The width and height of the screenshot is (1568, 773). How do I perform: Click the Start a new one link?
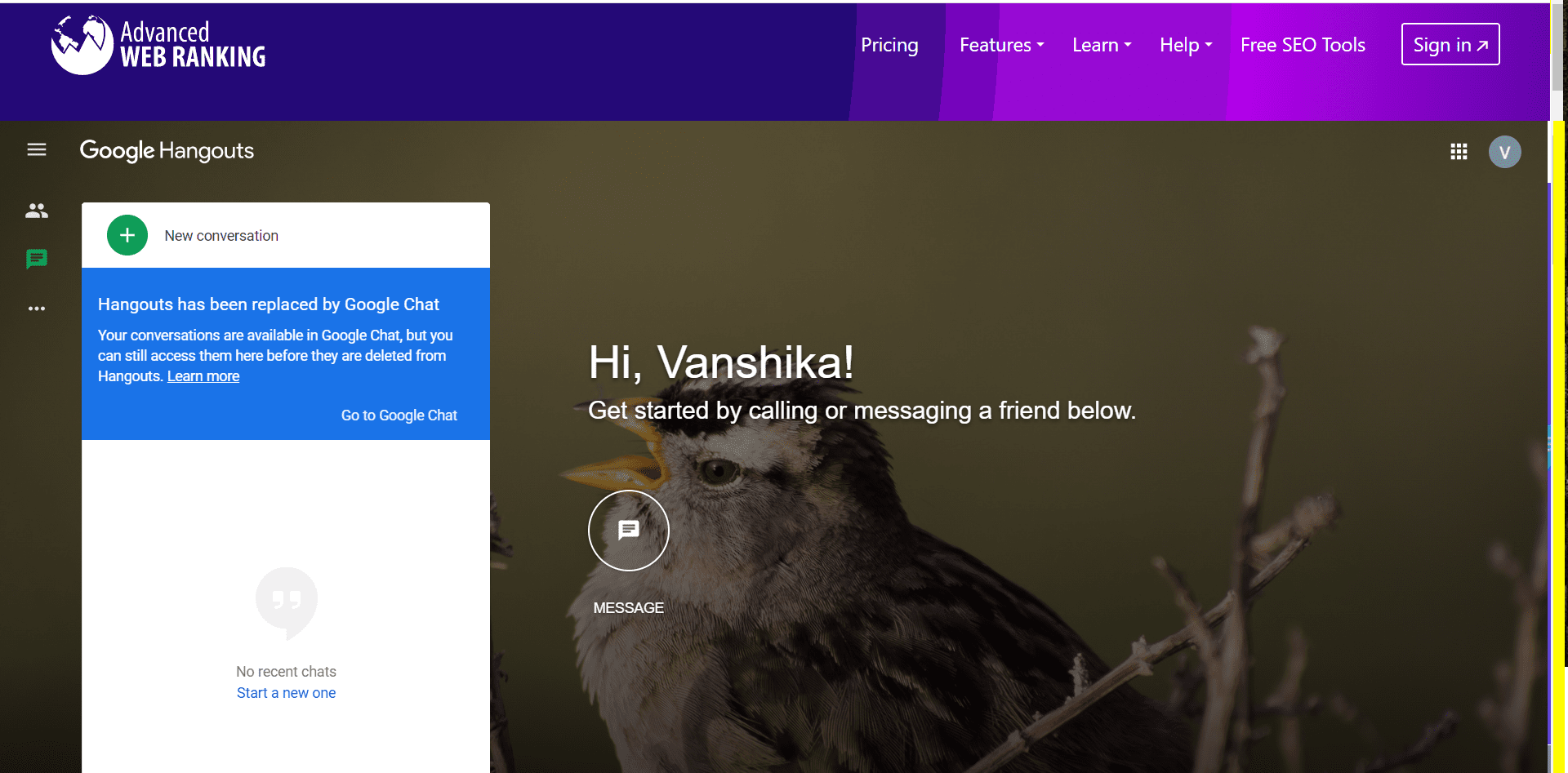point(286,693)
